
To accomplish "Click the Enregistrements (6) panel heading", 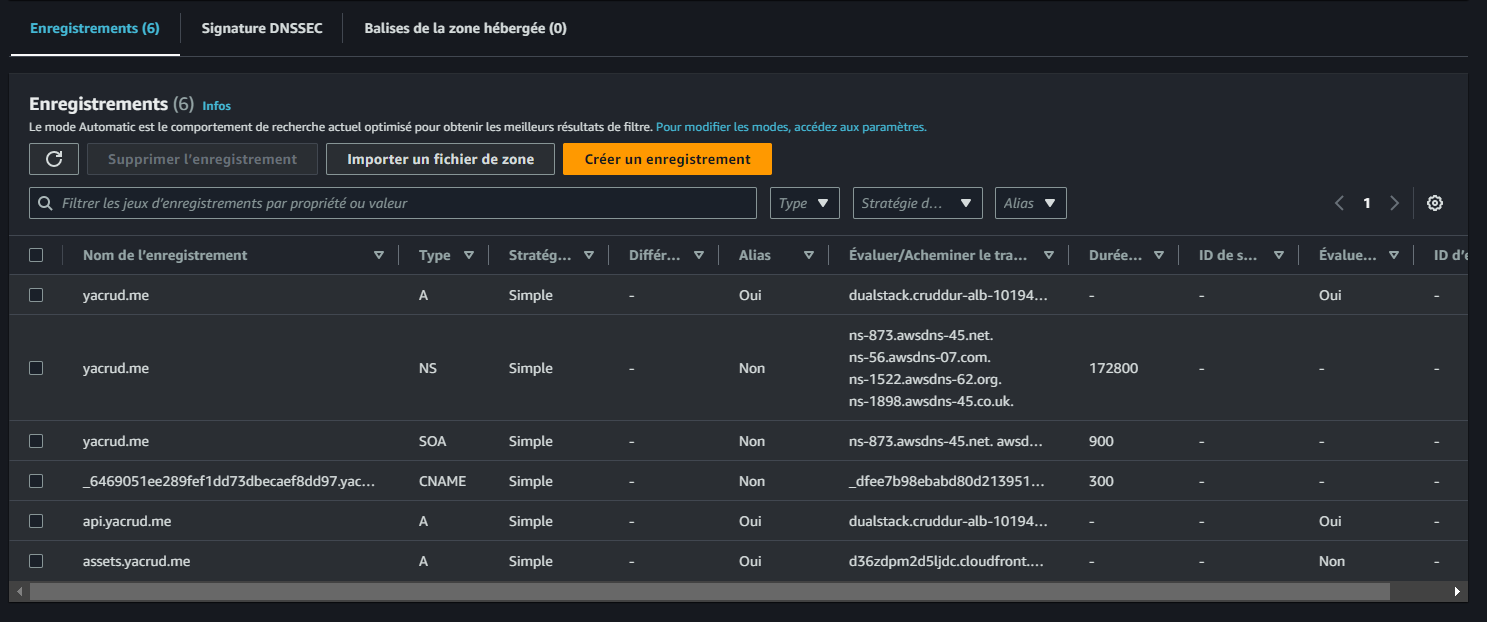I will pyautogui.click(x=111, y=104).
